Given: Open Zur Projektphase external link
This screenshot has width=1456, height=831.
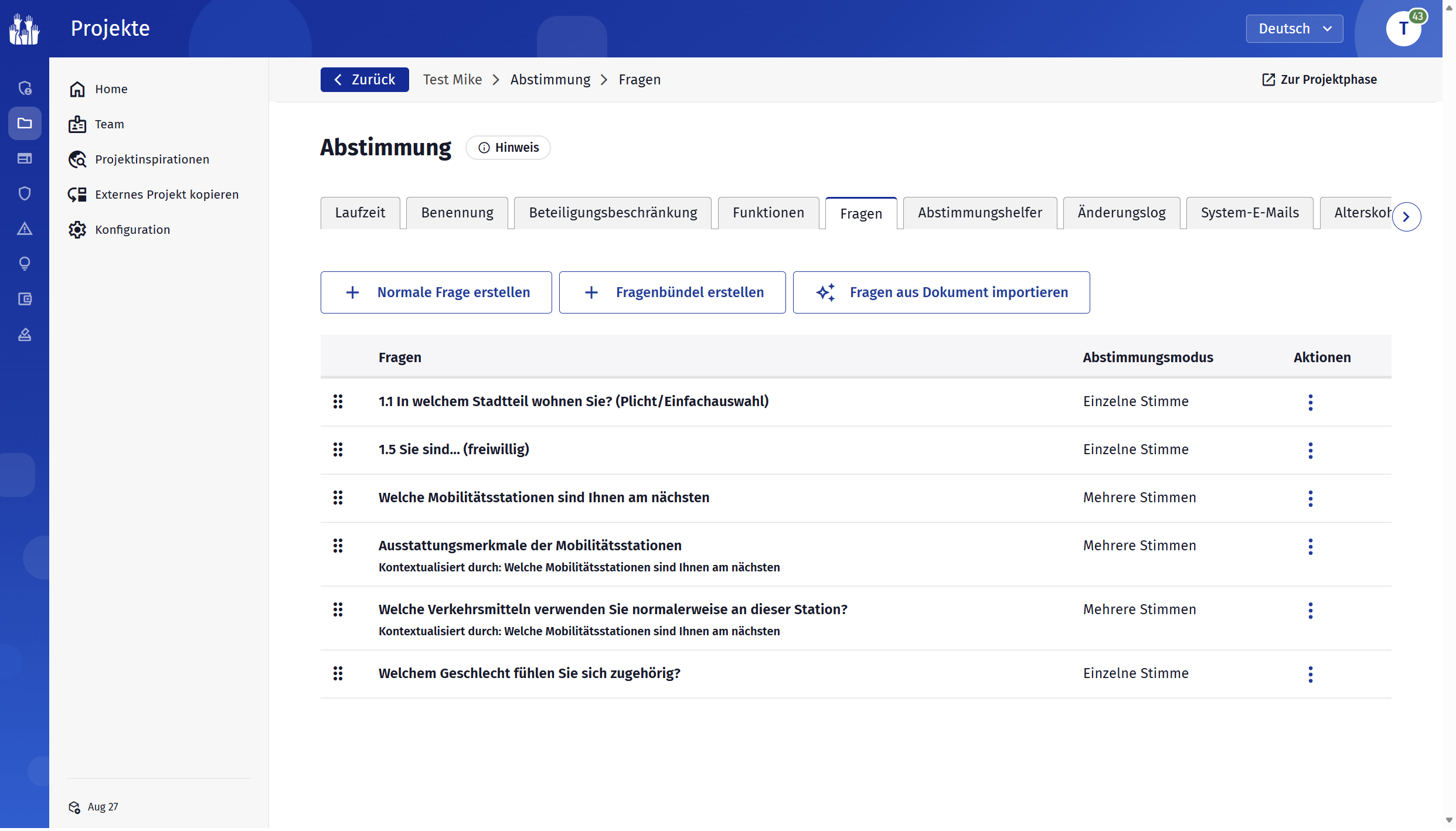Looking at the screenshot, I should click(1319, 80).
